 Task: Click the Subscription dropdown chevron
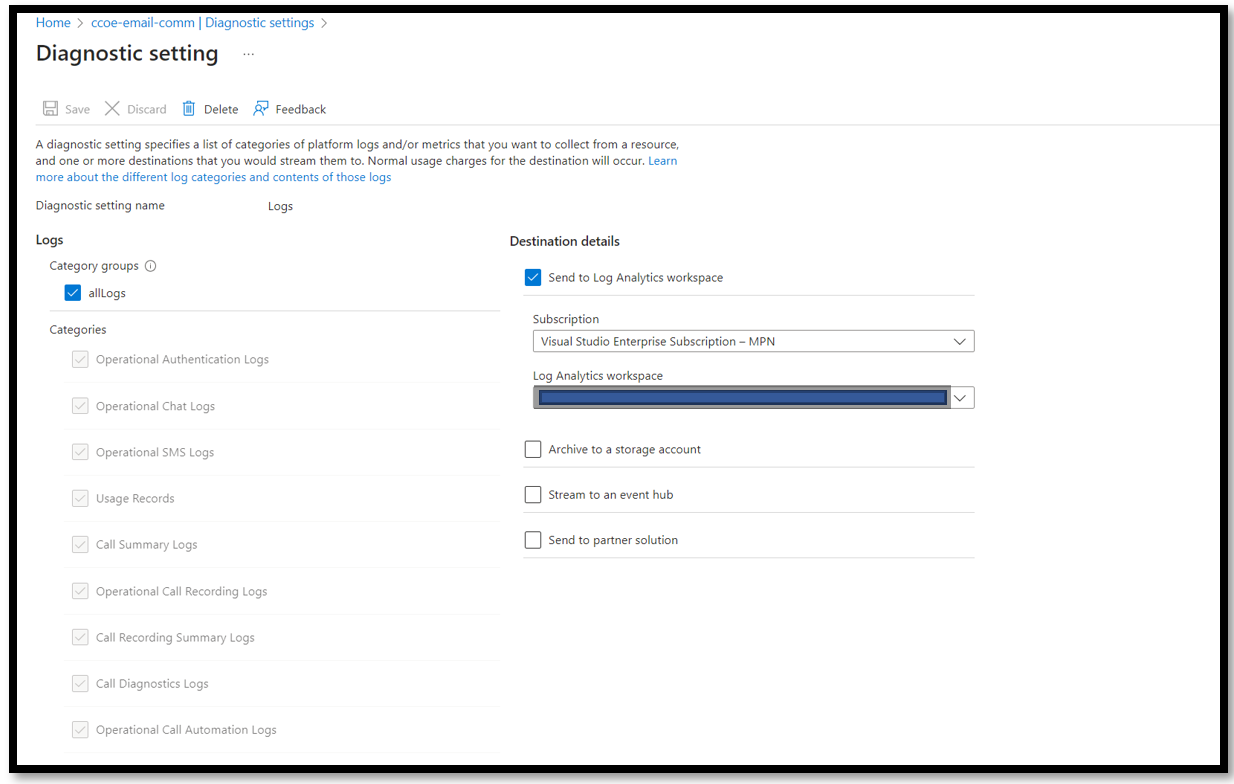[x=961, y=341]
